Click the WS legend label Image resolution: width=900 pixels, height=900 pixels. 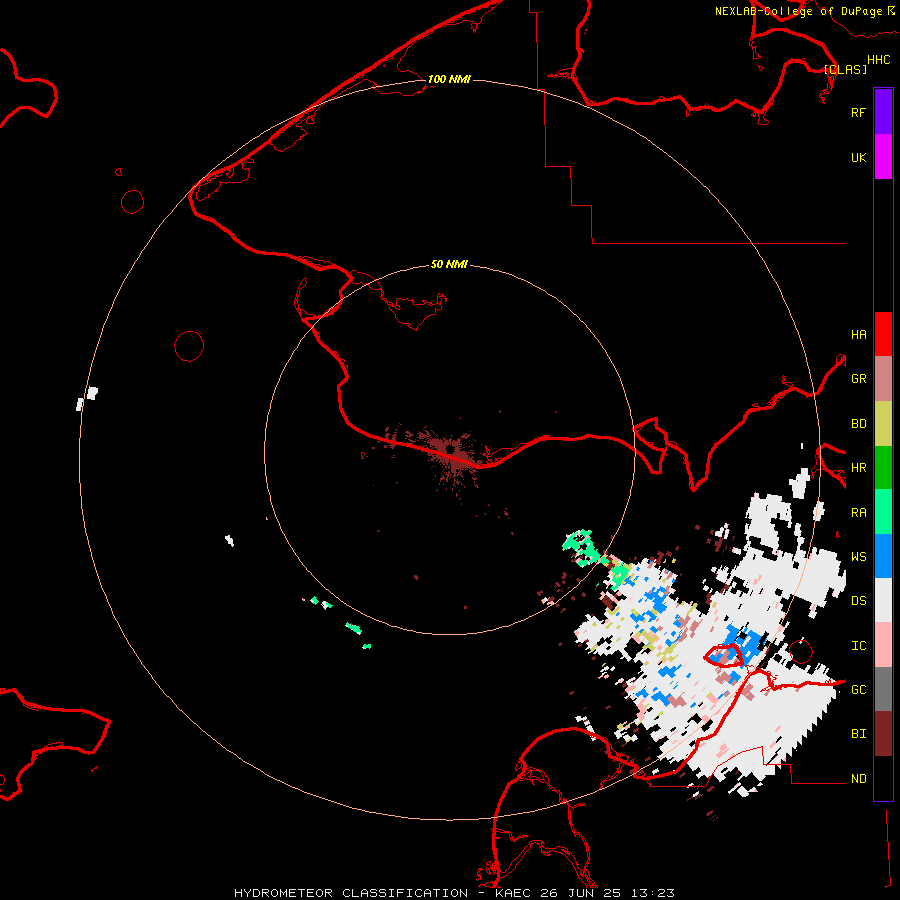(x=858, y=557)
